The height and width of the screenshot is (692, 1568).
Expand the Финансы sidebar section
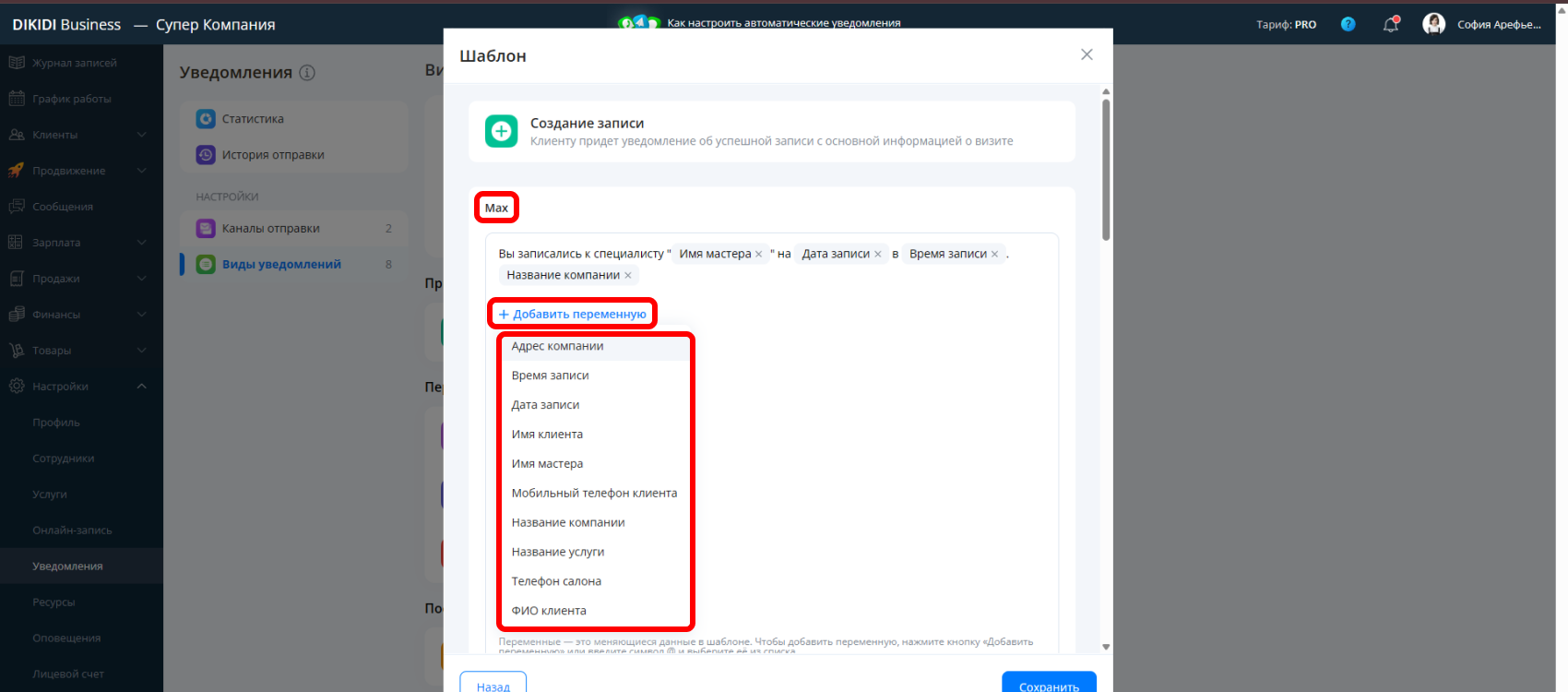tap(141, 315)
